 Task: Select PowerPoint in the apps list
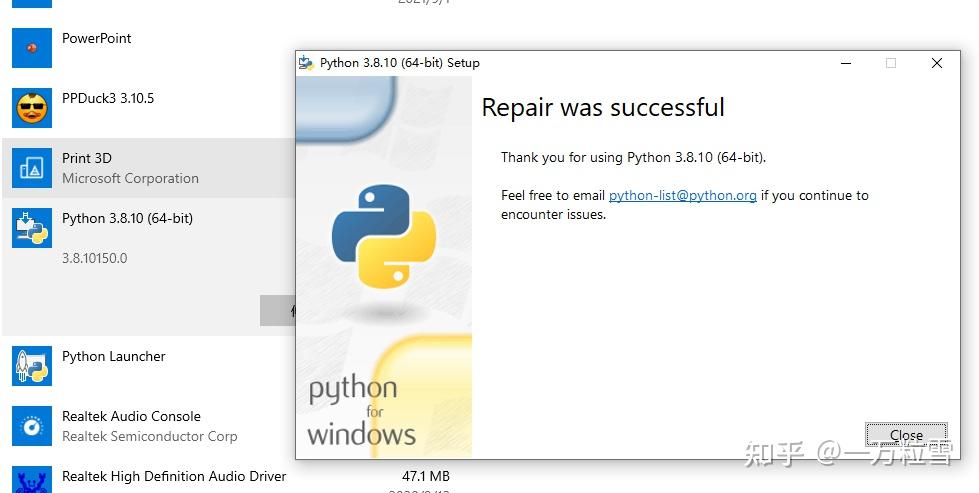97,38
